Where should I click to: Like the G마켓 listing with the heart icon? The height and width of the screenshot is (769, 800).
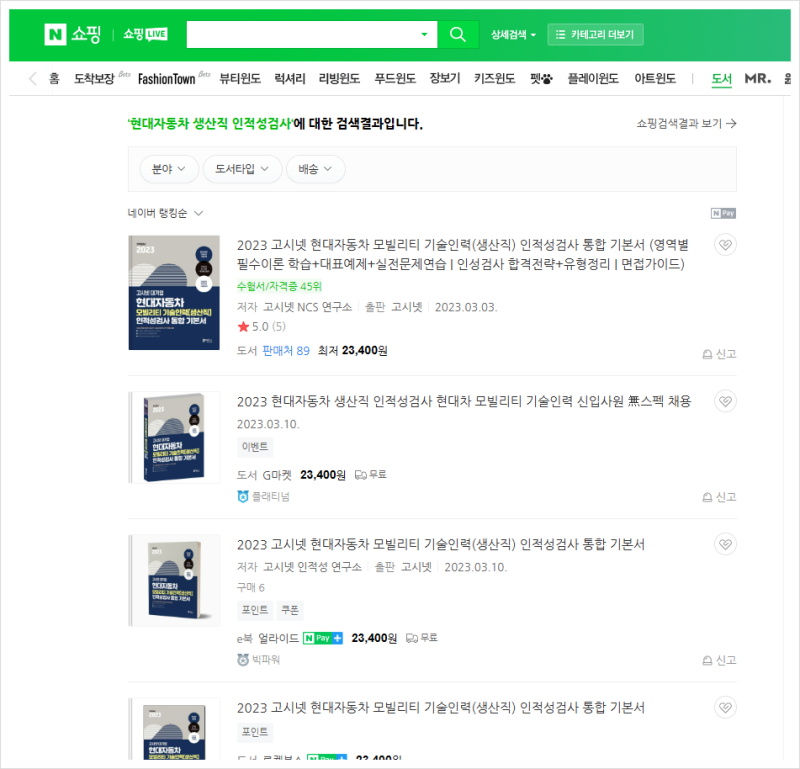[x=725, y=402]
